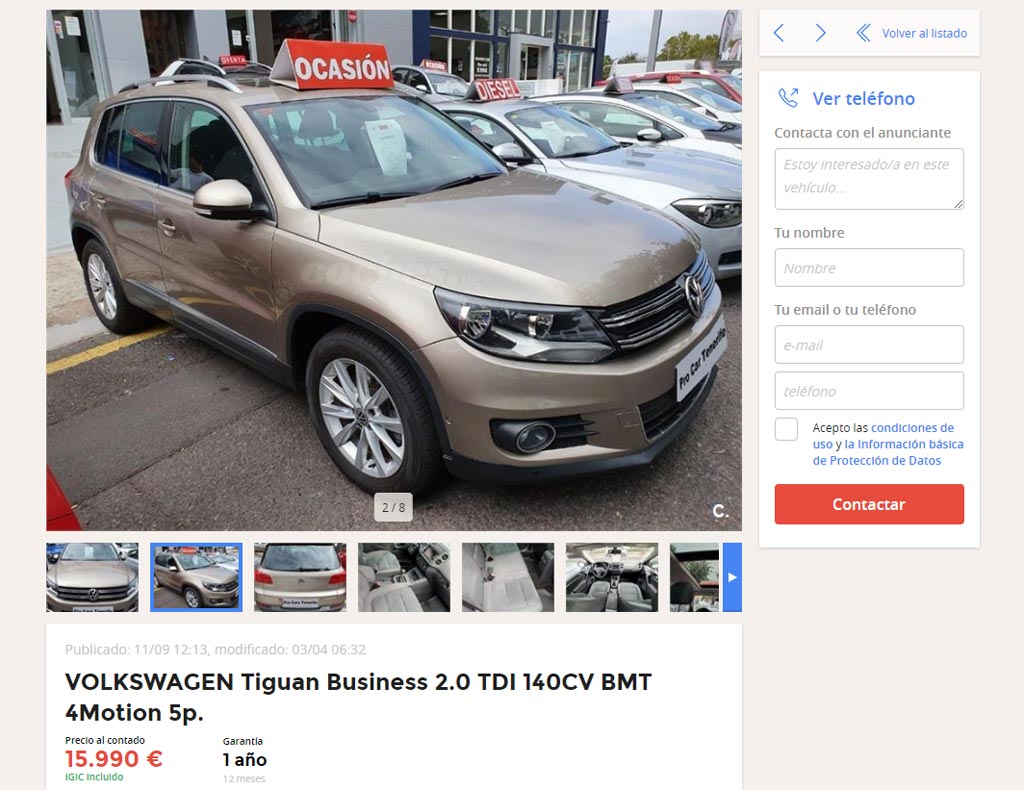The height and width of the screenshot is (790, 1024).
Task: Open Volver al listado link
Action: pos(924,33)
